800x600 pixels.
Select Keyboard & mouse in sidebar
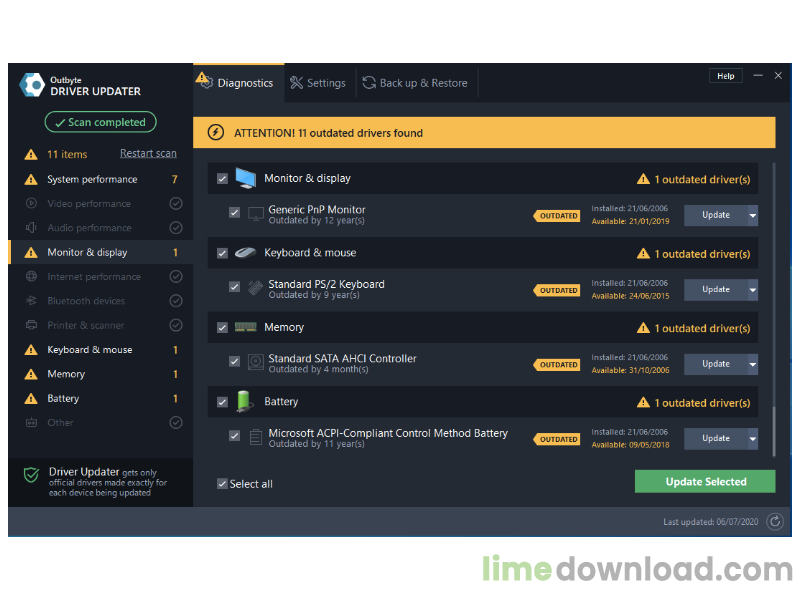[x=101, y=349]
